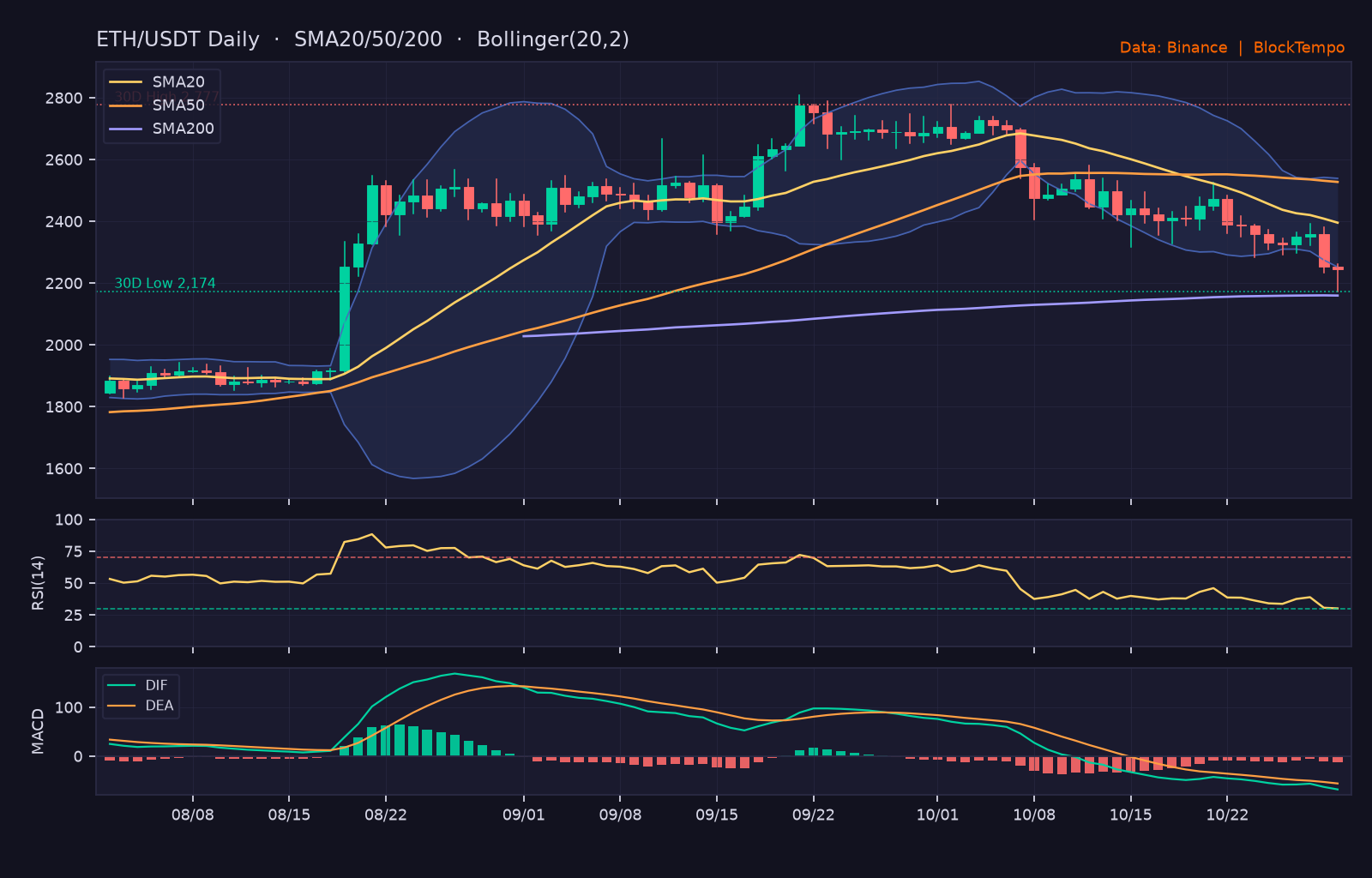Viewport: 1372px width, 878px height.
Task: Click the 09/01 date label
Action: point(524,815)
